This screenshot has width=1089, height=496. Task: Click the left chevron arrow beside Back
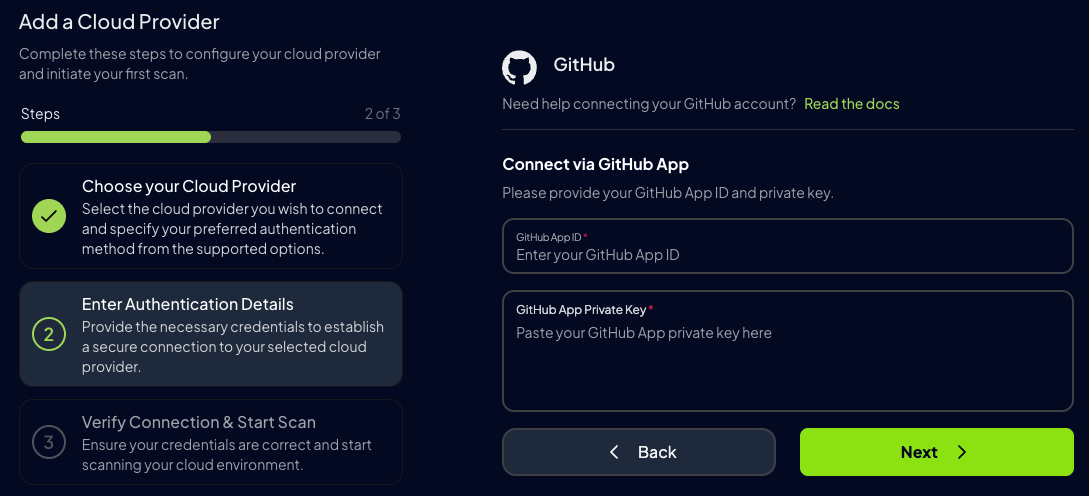tap(614, 452)
